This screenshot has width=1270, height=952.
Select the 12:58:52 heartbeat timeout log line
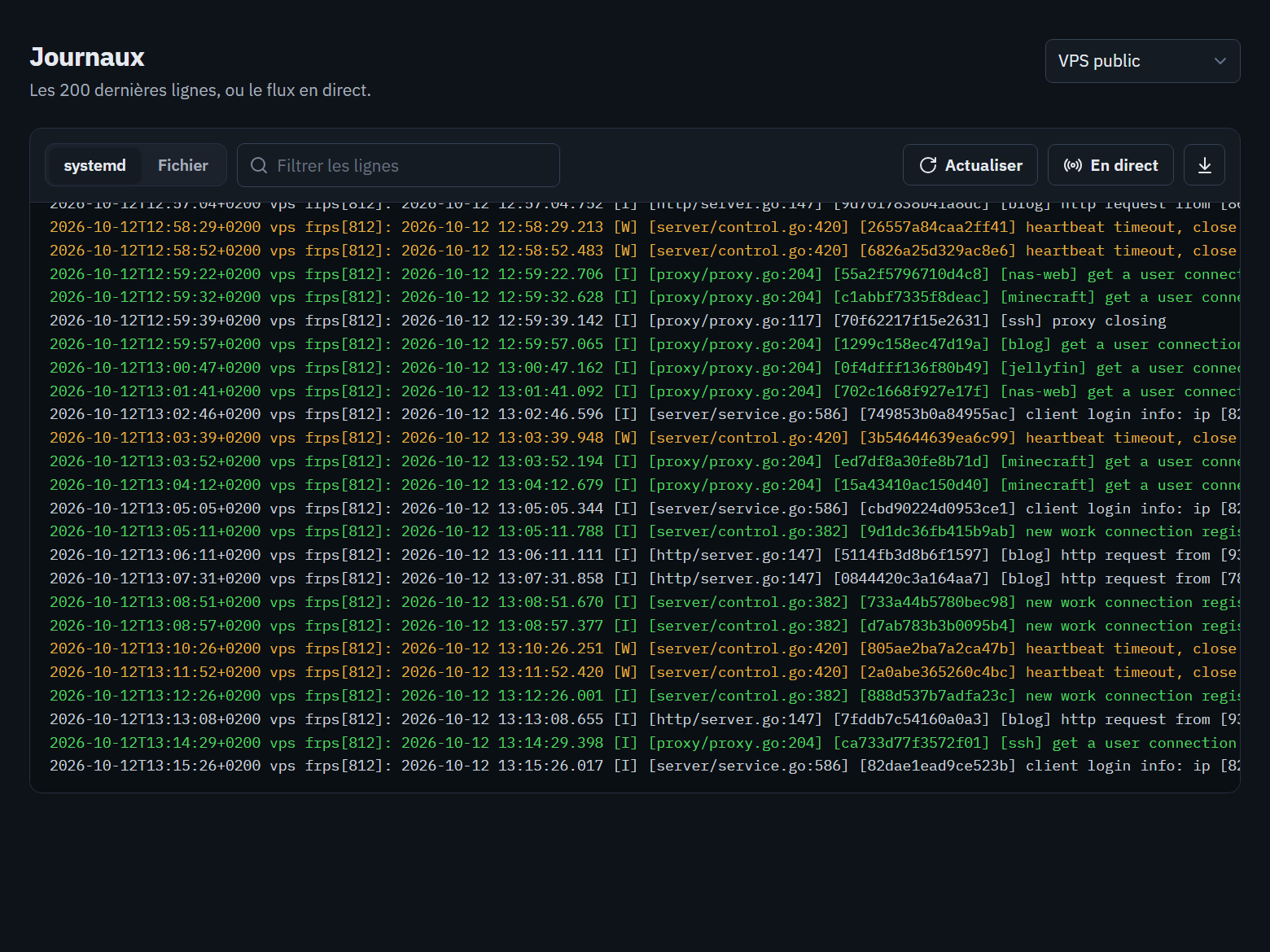[x=643, y=251]
